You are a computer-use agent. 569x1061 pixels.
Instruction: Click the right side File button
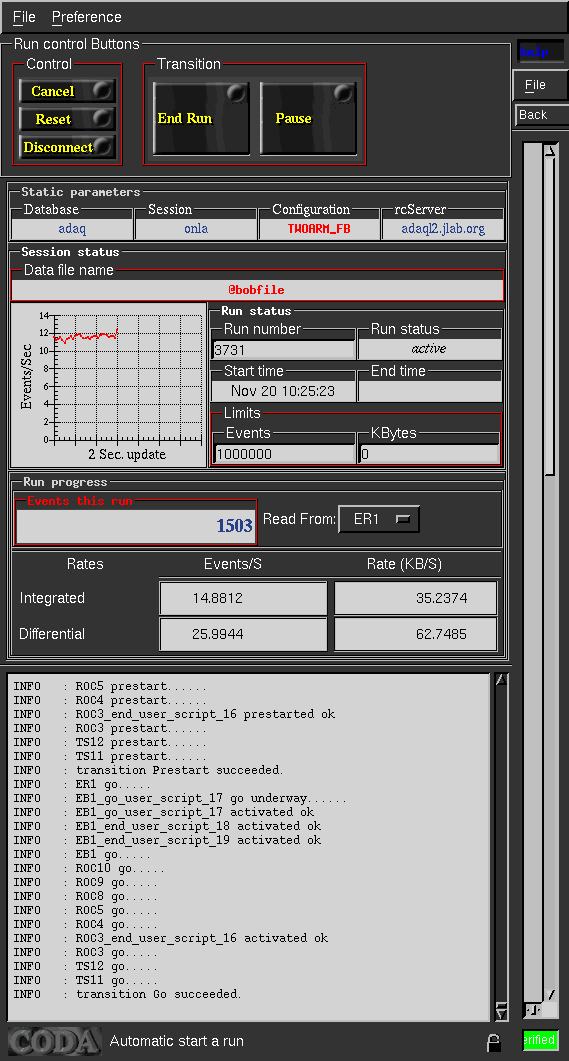[x=540, y=85]
